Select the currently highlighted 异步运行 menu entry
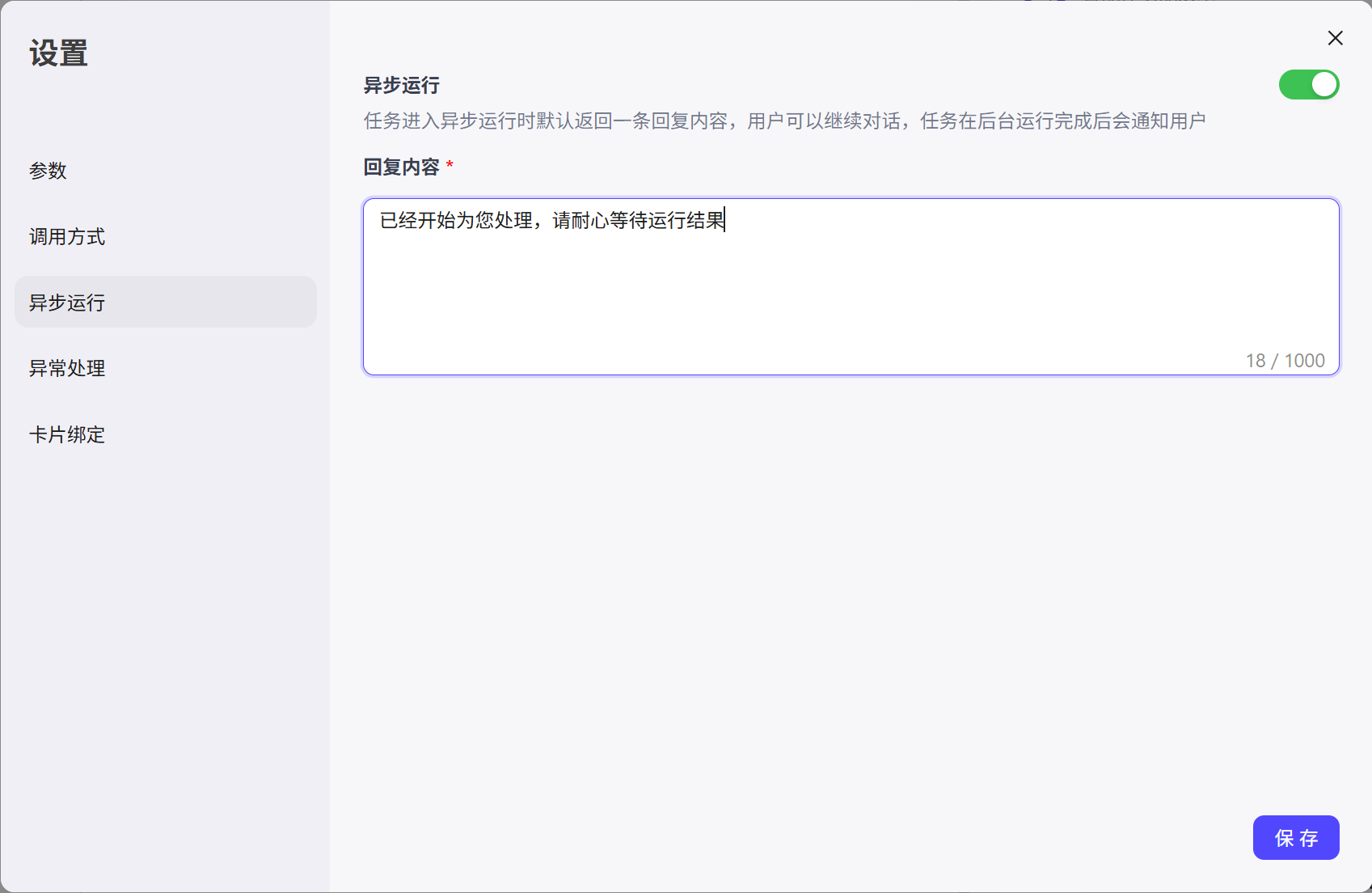This screenshot has height=893, width=1372. tap(66, 302)
